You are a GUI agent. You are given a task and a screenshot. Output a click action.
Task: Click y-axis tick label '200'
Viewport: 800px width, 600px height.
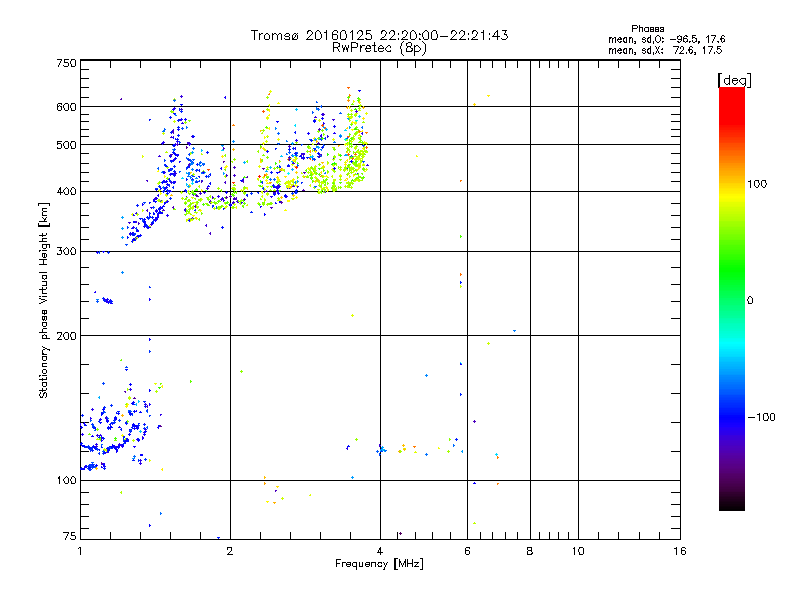(66, 336)
